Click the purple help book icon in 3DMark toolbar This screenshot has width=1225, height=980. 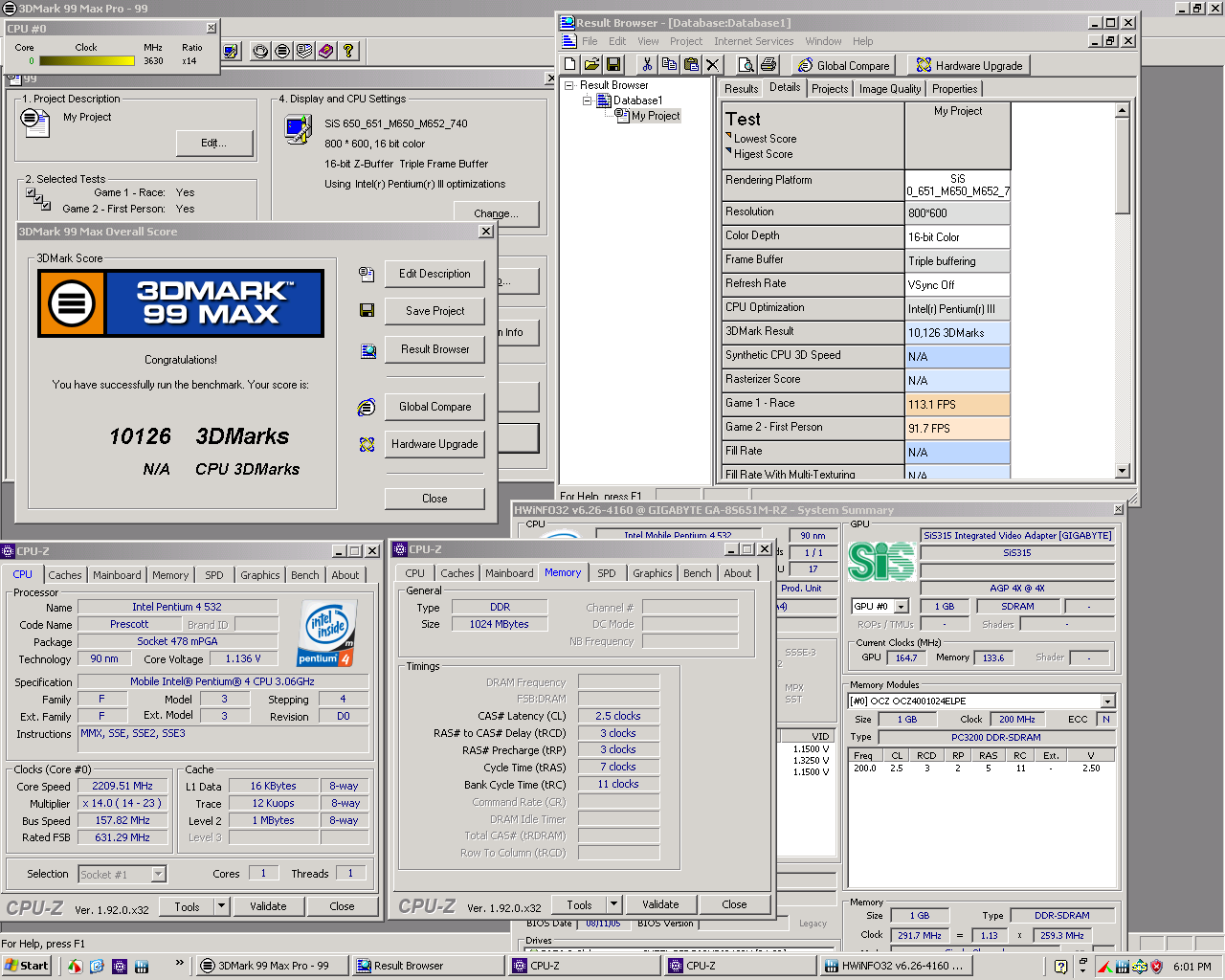point(326,51)
